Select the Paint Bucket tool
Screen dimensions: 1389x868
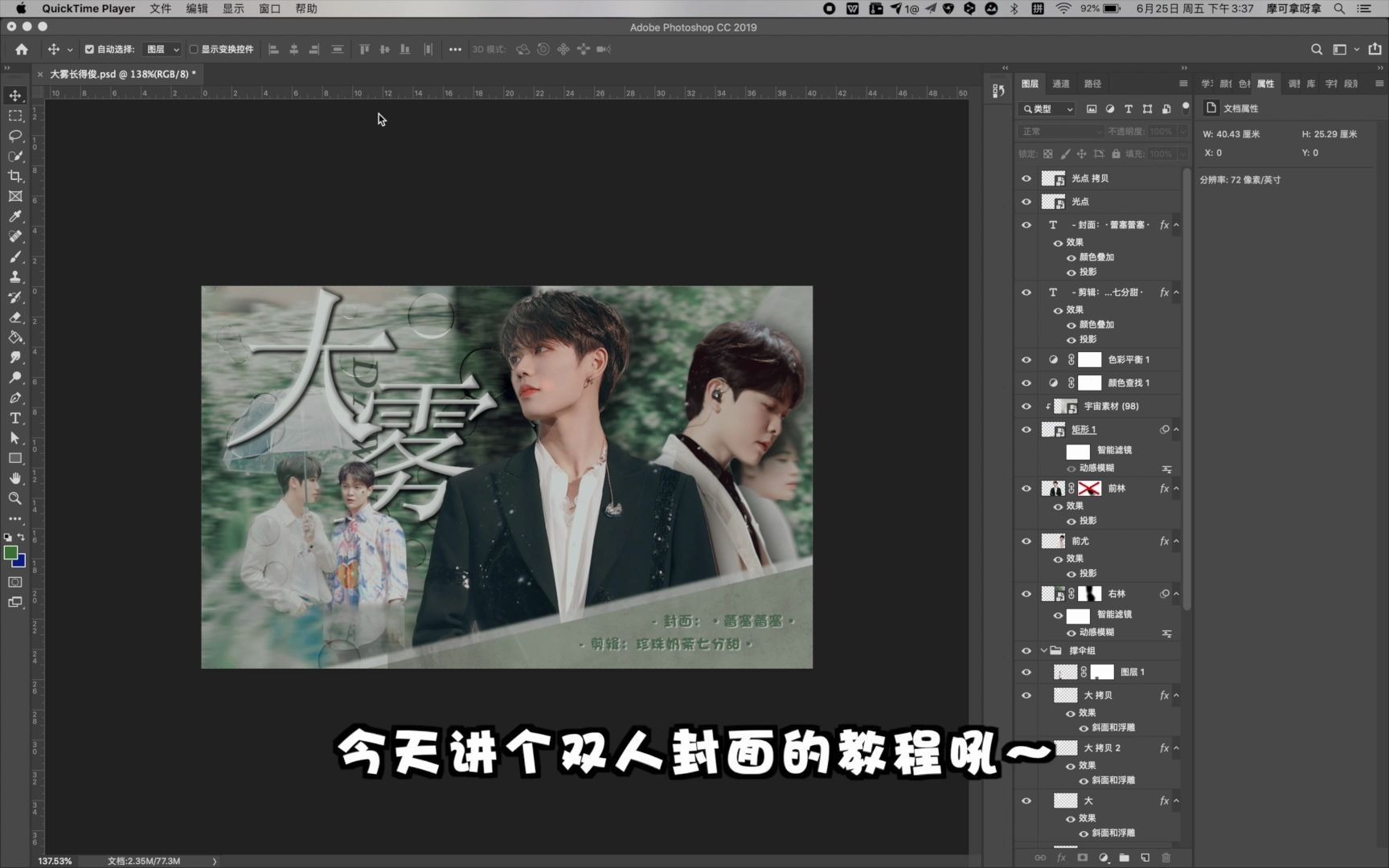[x=15, y=338]
